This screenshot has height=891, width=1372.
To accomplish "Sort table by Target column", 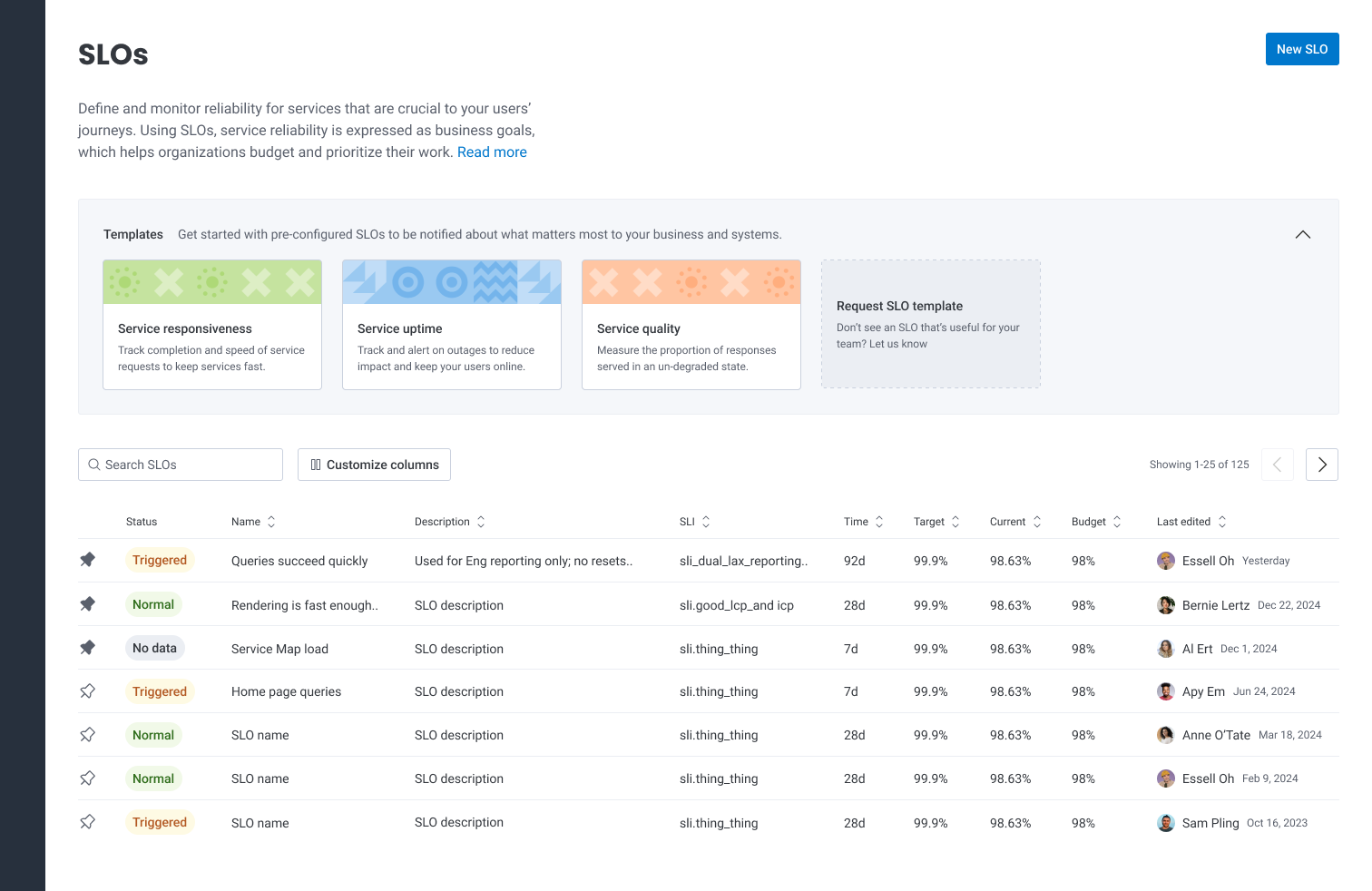I will tap(955, 522).
